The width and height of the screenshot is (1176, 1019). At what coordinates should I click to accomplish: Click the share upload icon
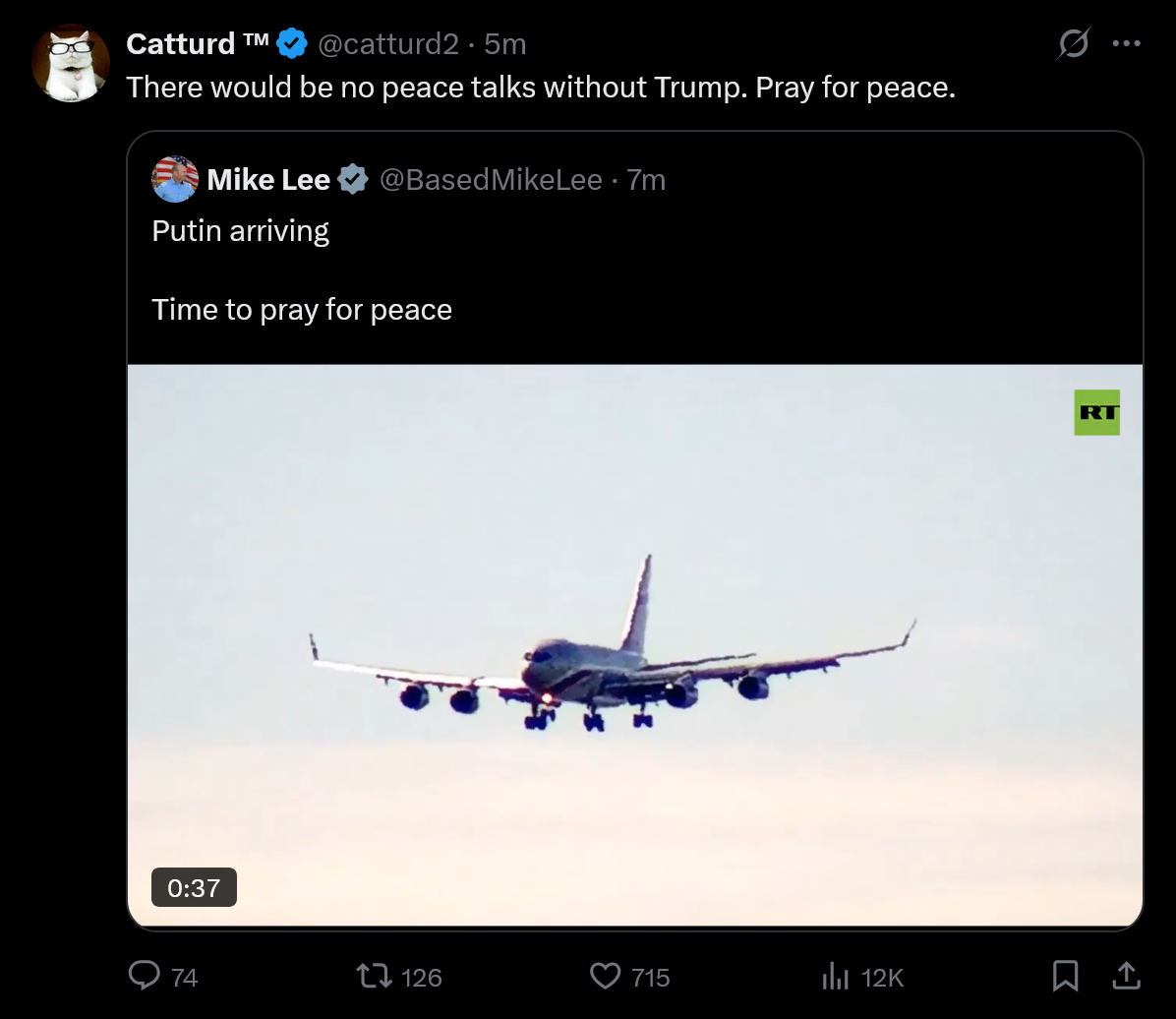(1126, 976)
